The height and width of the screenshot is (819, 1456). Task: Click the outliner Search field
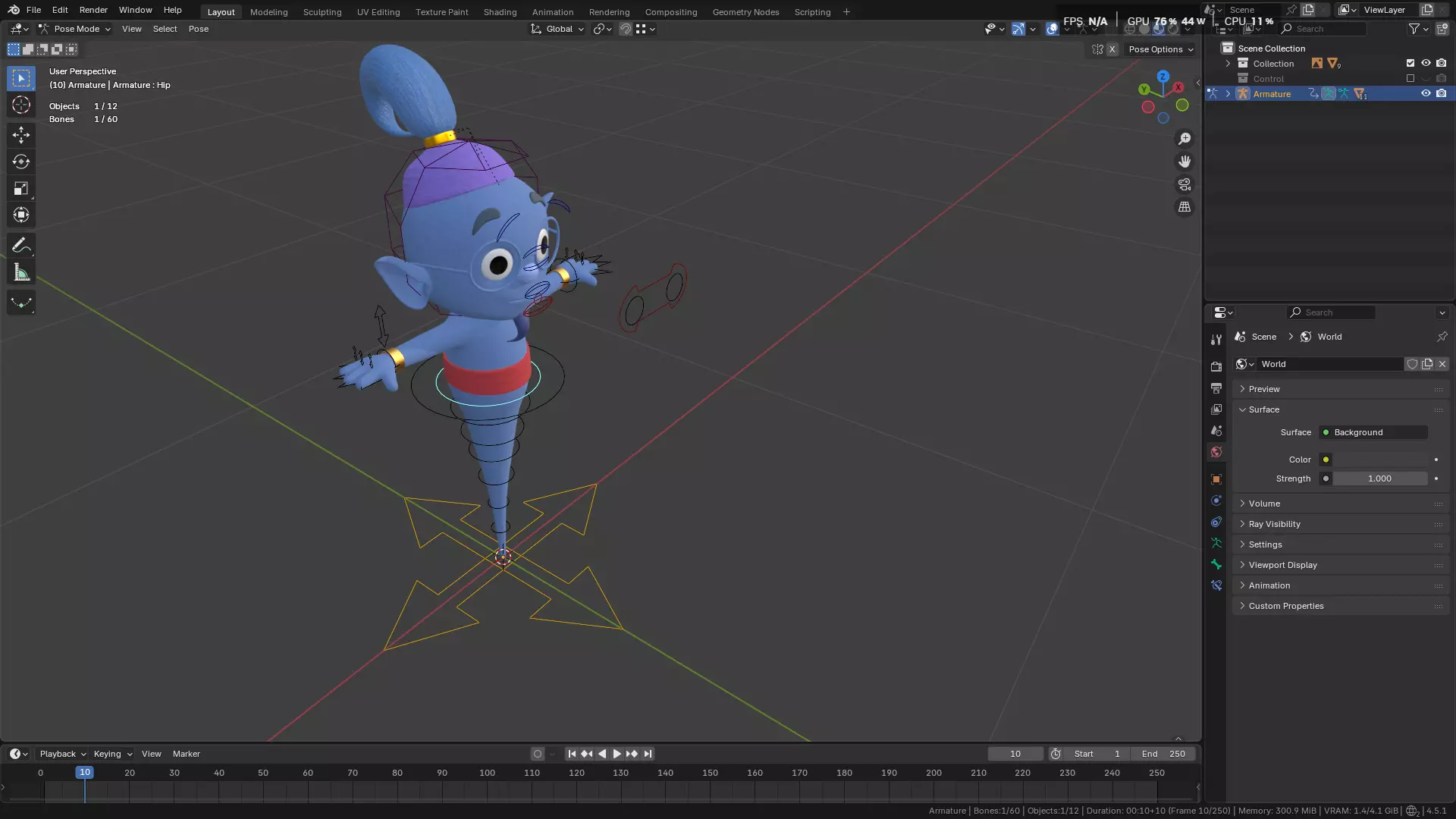(1323, 29)
